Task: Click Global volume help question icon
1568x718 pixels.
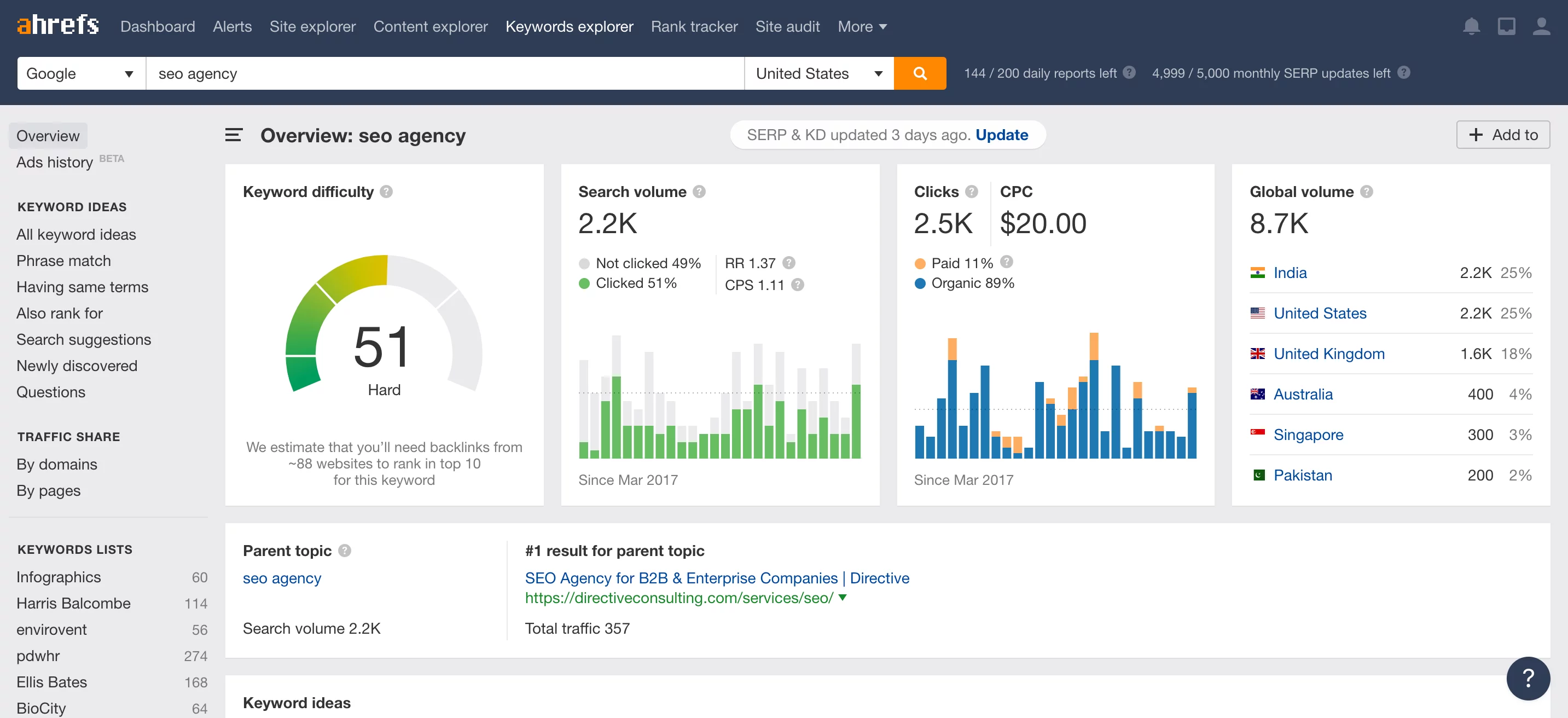Action: 1367,192
